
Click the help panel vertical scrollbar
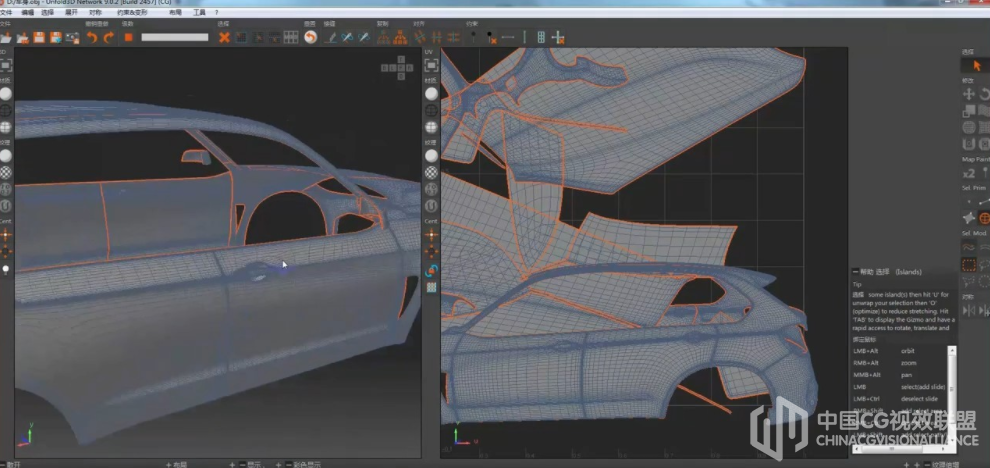pyautogui.click(x=953, y=395)
